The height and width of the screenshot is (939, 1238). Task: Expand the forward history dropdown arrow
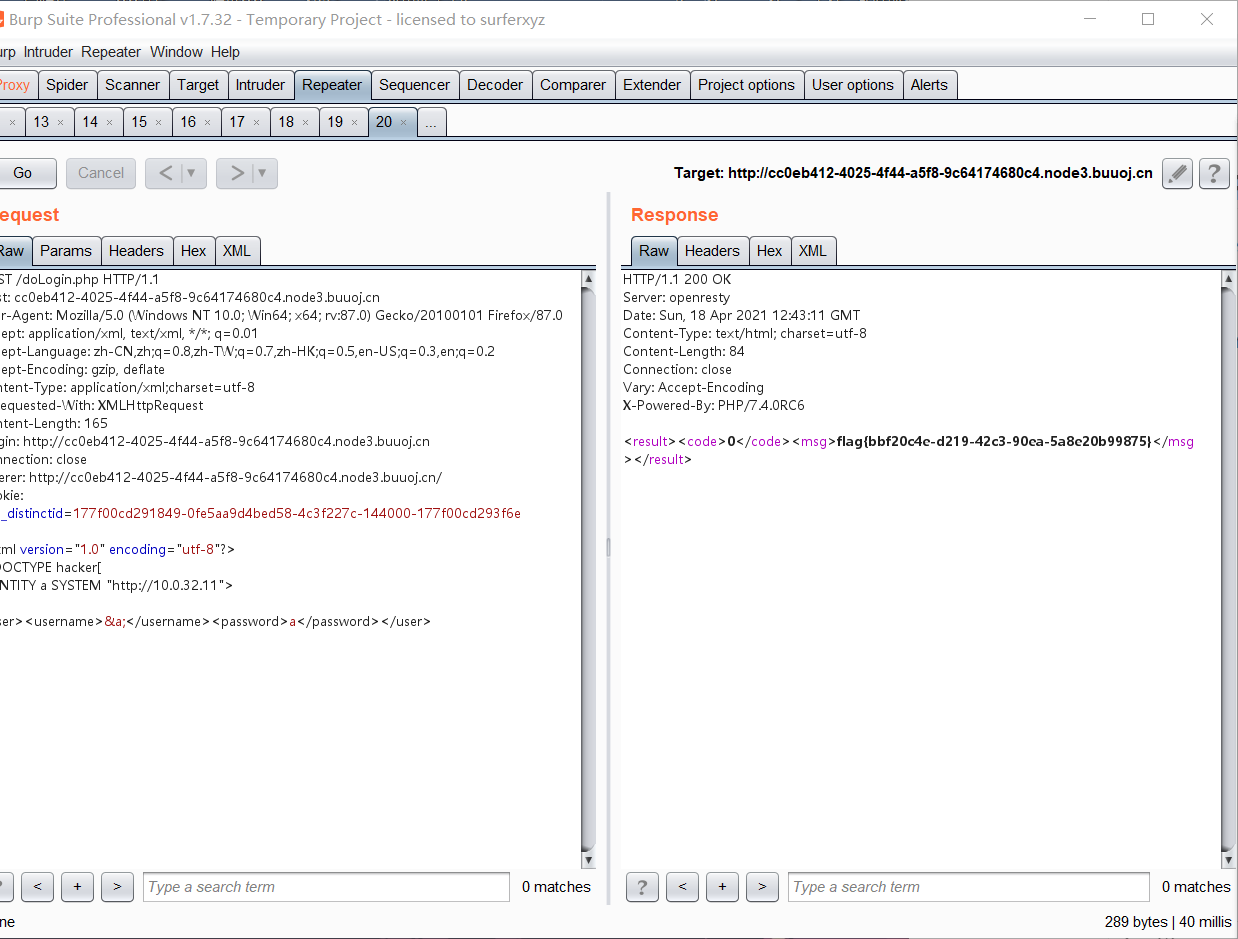tap(263, 173)
